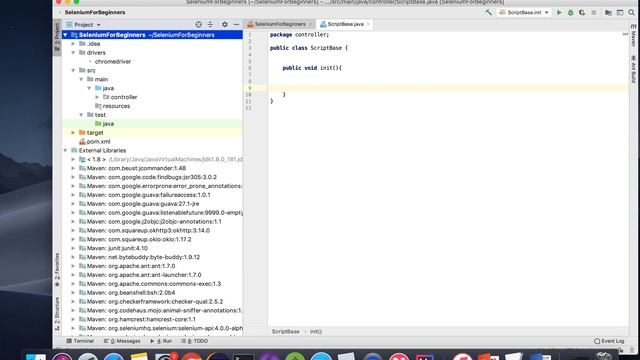Open the Terminal tool window
The width and height of the screenshot is (640, 360).
tap(80, 341)
